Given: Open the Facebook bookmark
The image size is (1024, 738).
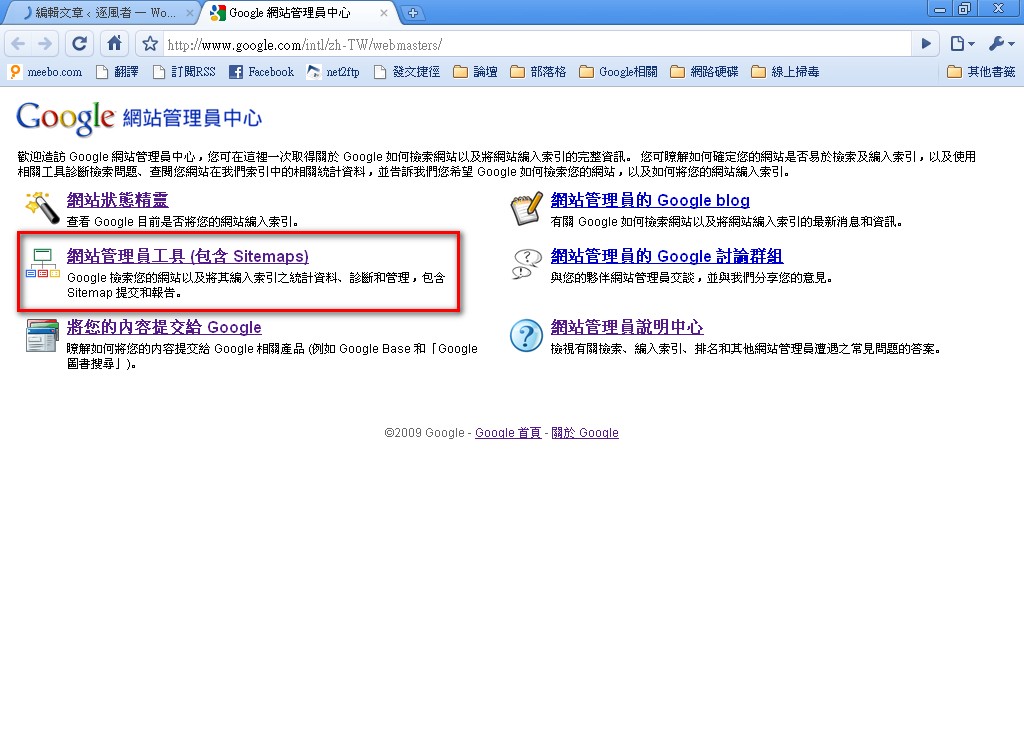Looking at the screenshot, I should pyautogui.click(x=261, y=72).
